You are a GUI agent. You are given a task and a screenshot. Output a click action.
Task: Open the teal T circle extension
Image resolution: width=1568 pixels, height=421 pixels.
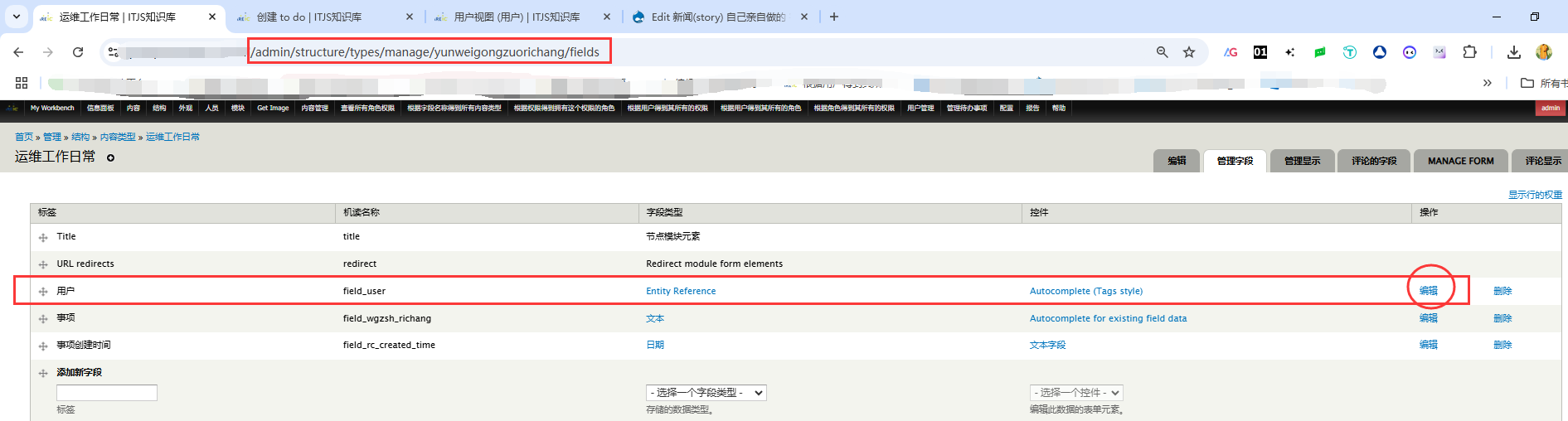pos(1350,52)
